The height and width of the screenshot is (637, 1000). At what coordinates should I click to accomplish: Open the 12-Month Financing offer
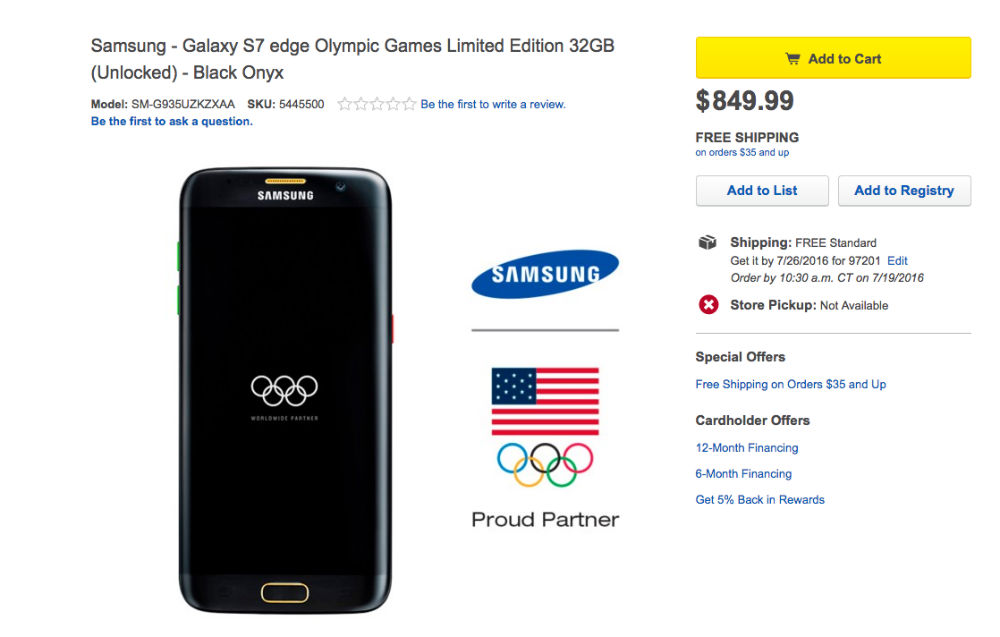(x=746, y=447)
